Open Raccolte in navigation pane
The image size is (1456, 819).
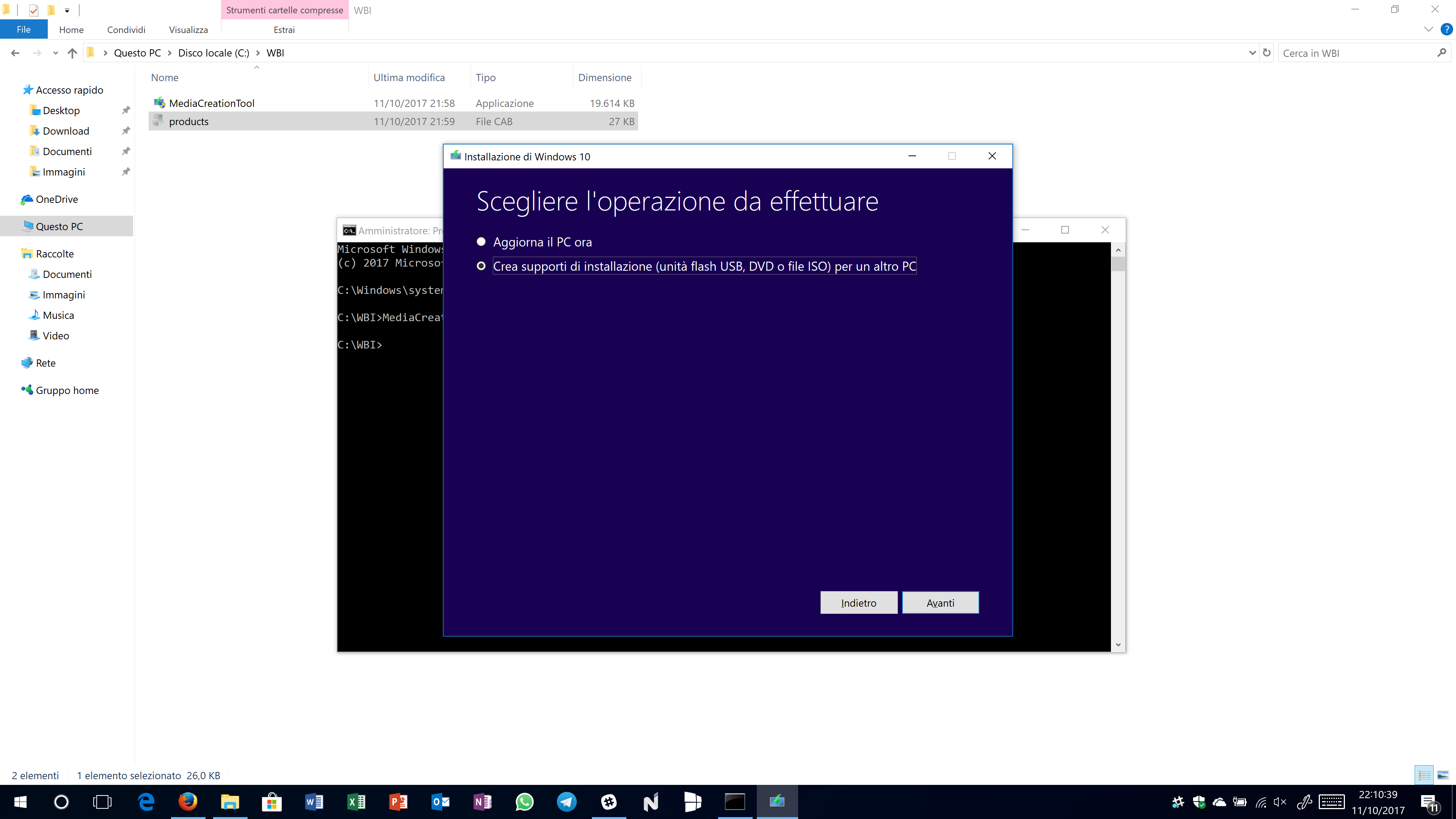coord(55,254)
